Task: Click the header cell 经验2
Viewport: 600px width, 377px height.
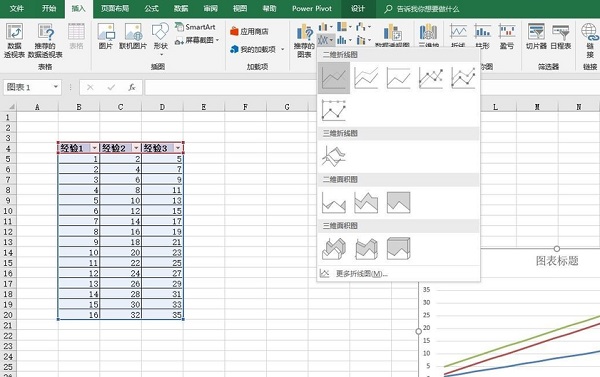Action: point(120,148)
